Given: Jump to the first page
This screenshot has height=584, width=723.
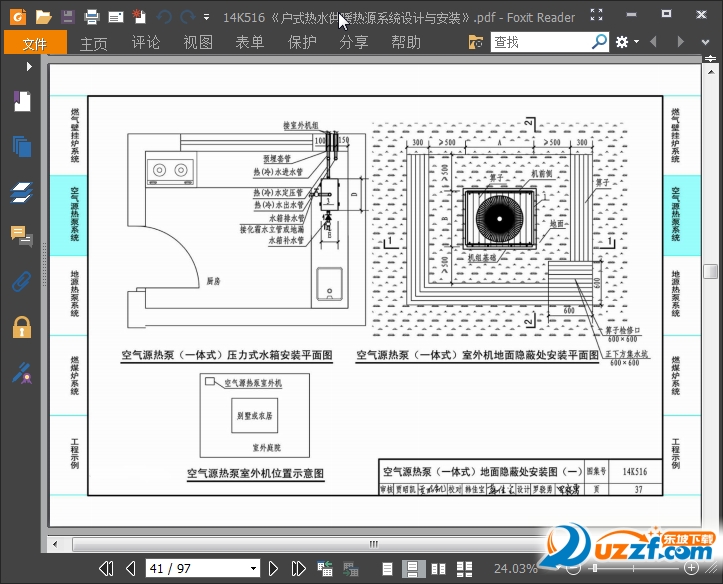Looking at the screenshot, I should click(x=106, y=568).
